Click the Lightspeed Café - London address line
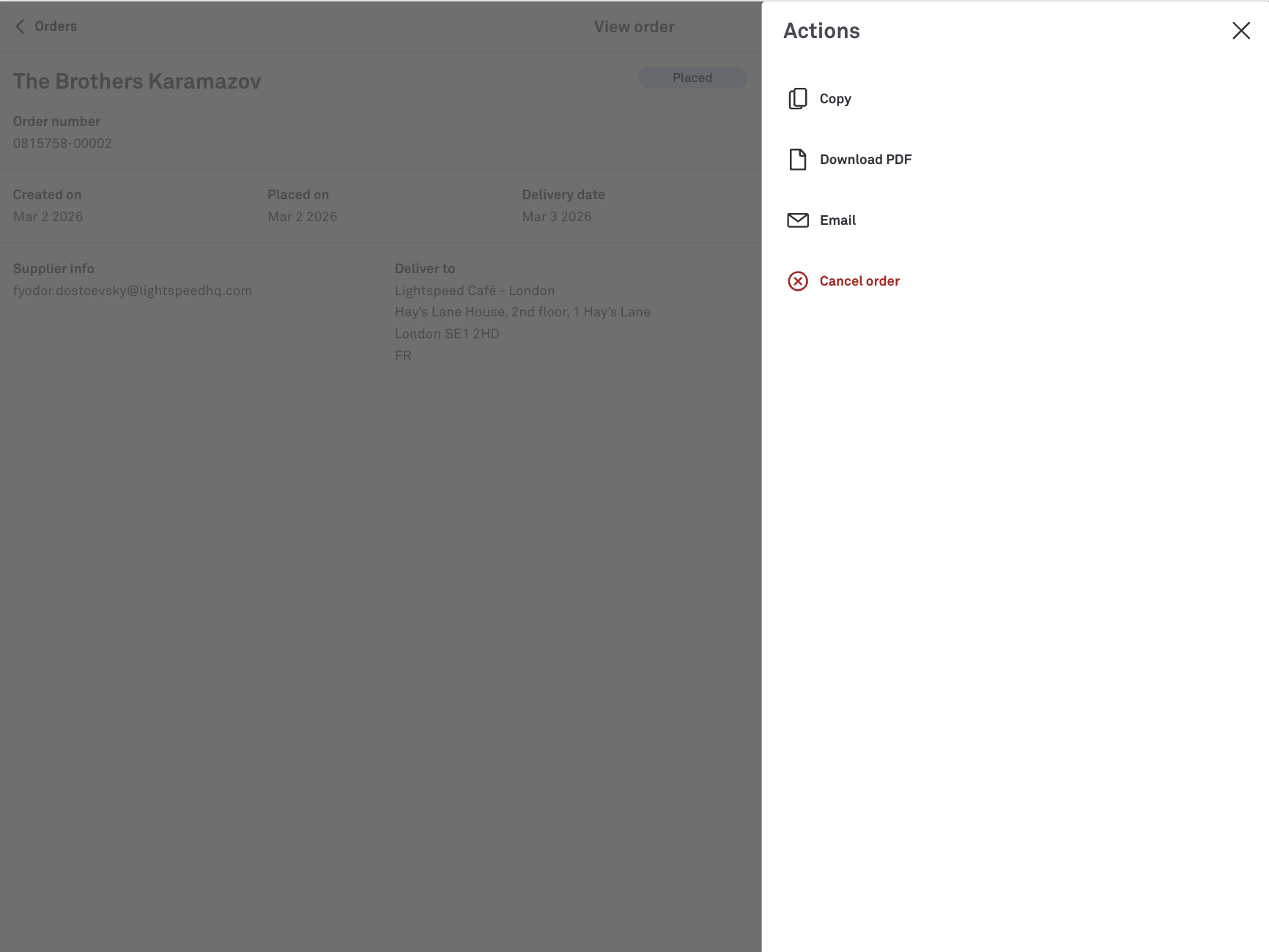Screen dimensions: 1269x952 [x=474, y=291]
